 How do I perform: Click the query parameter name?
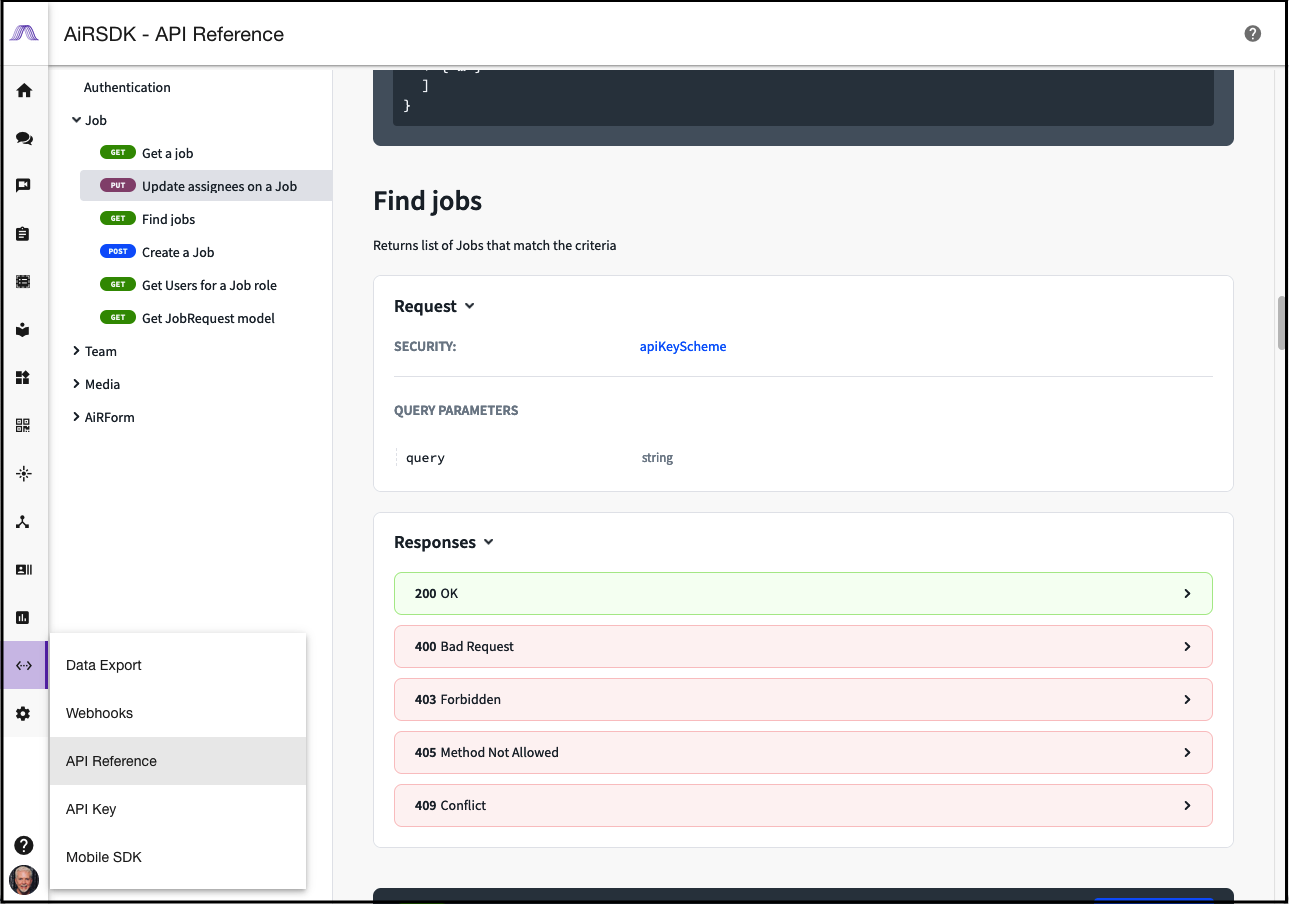tap(425, 458)
